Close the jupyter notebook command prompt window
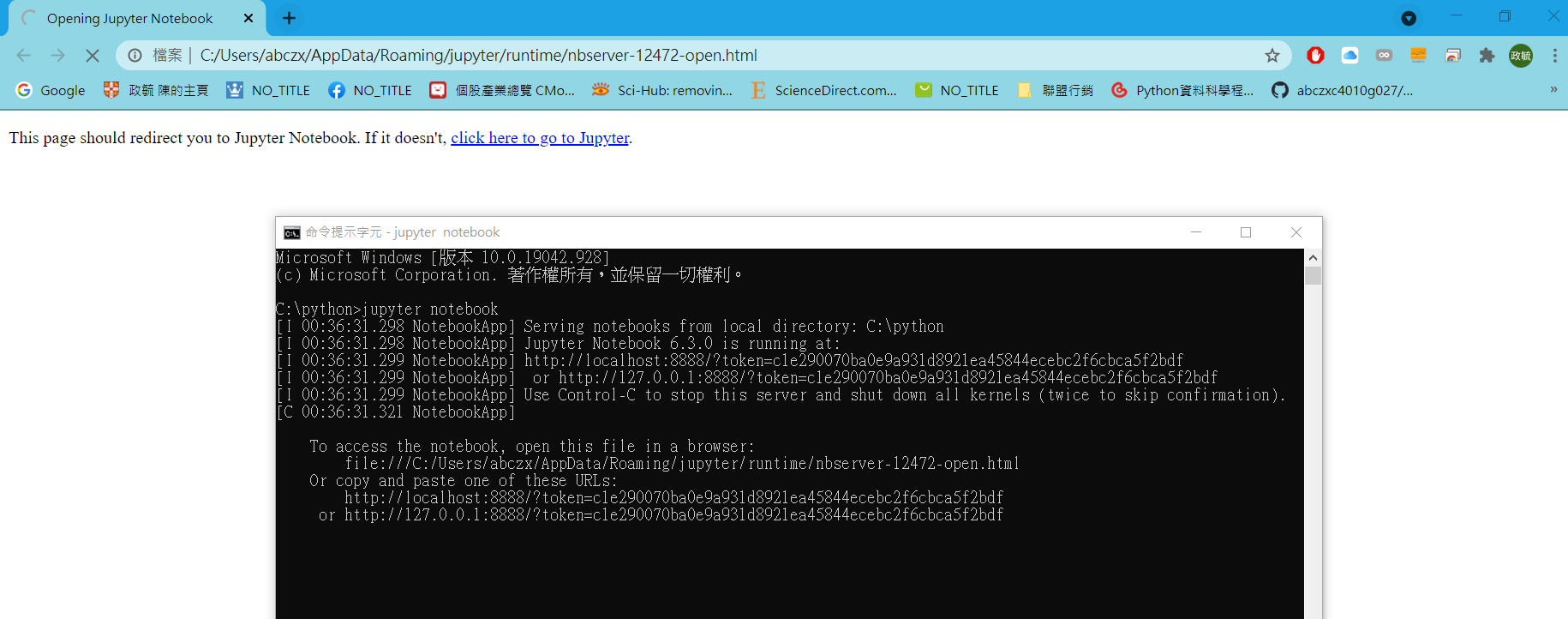 coord(1296,232)
